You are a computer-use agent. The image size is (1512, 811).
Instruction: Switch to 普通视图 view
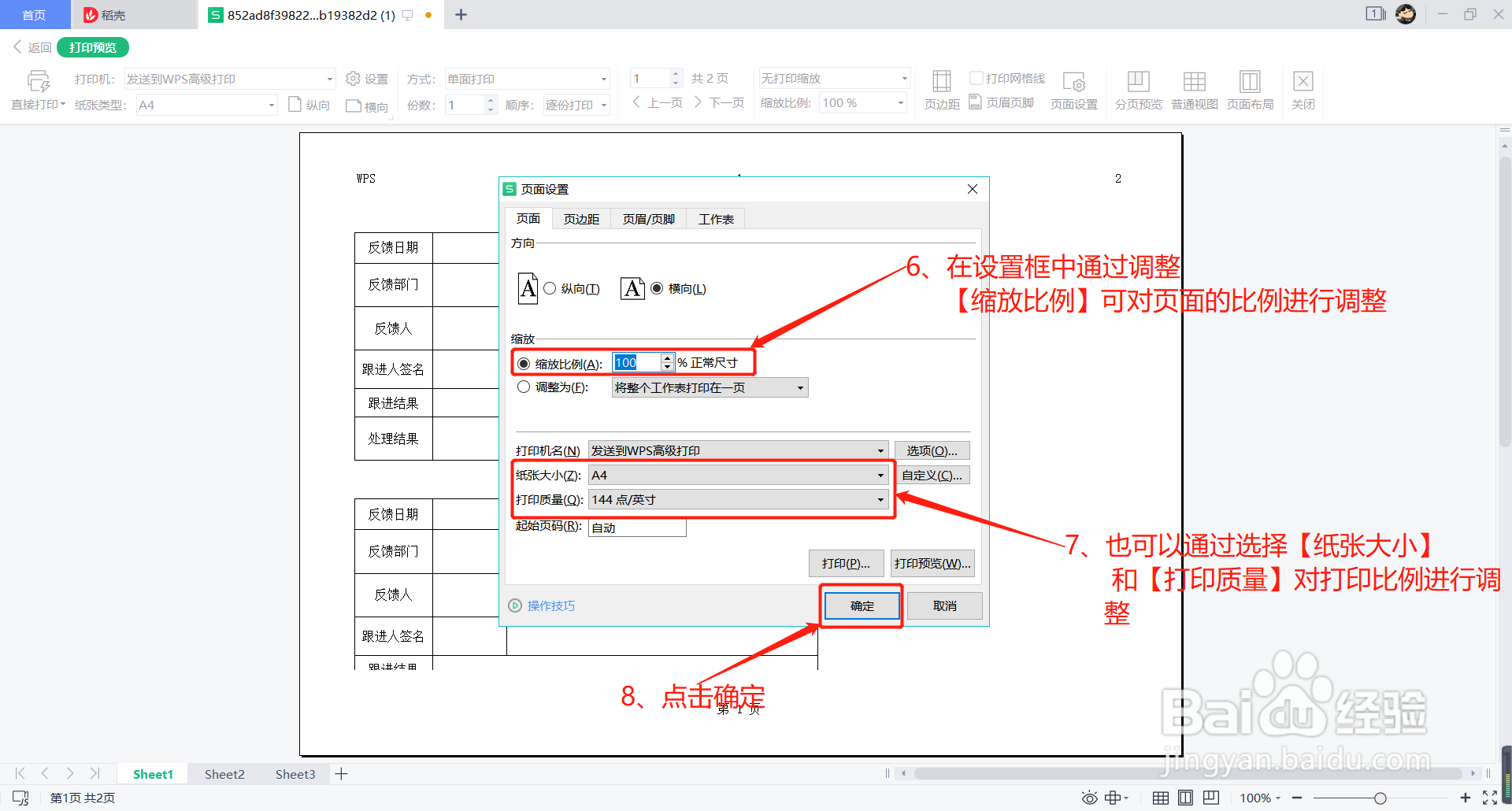click(1194, 89)
